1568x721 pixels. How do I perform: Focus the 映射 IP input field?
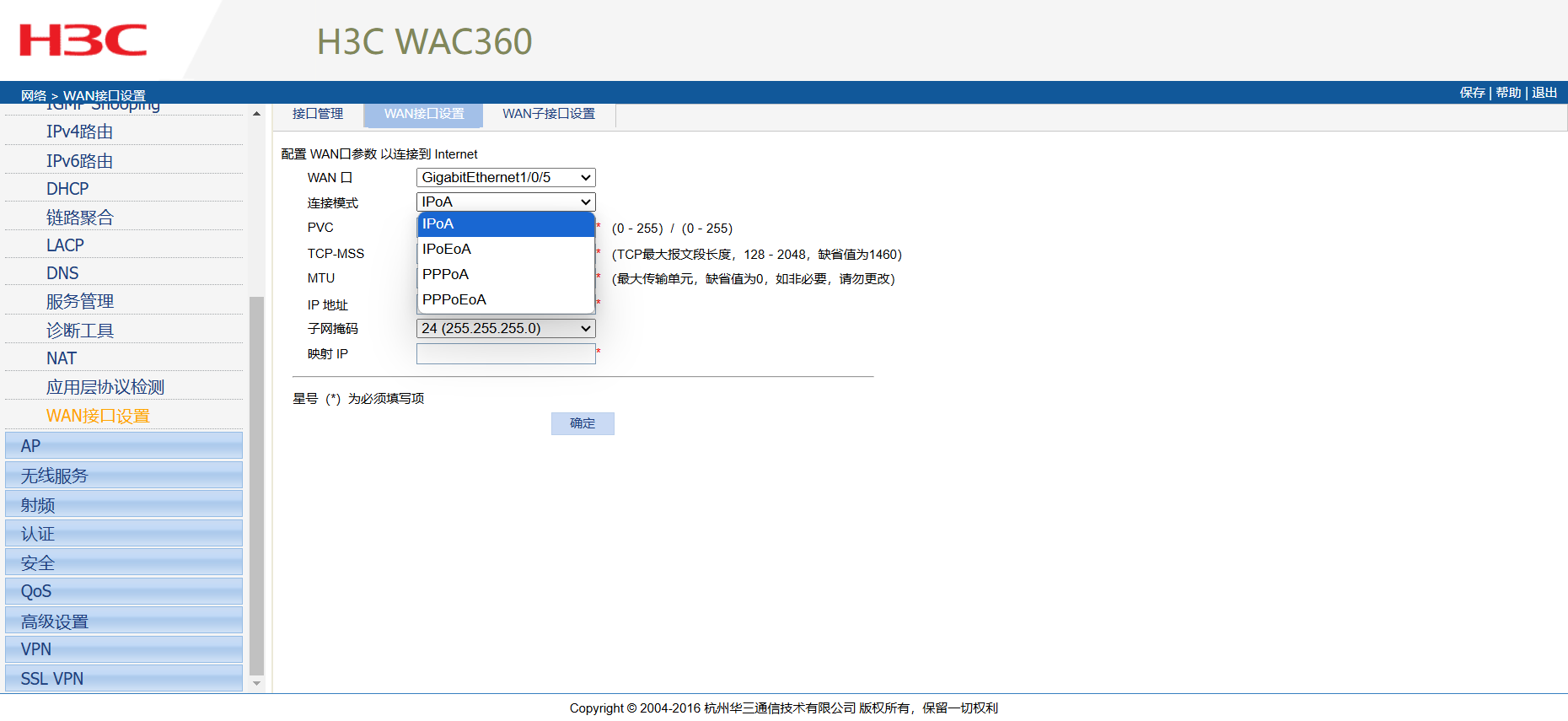coord(506,353)
